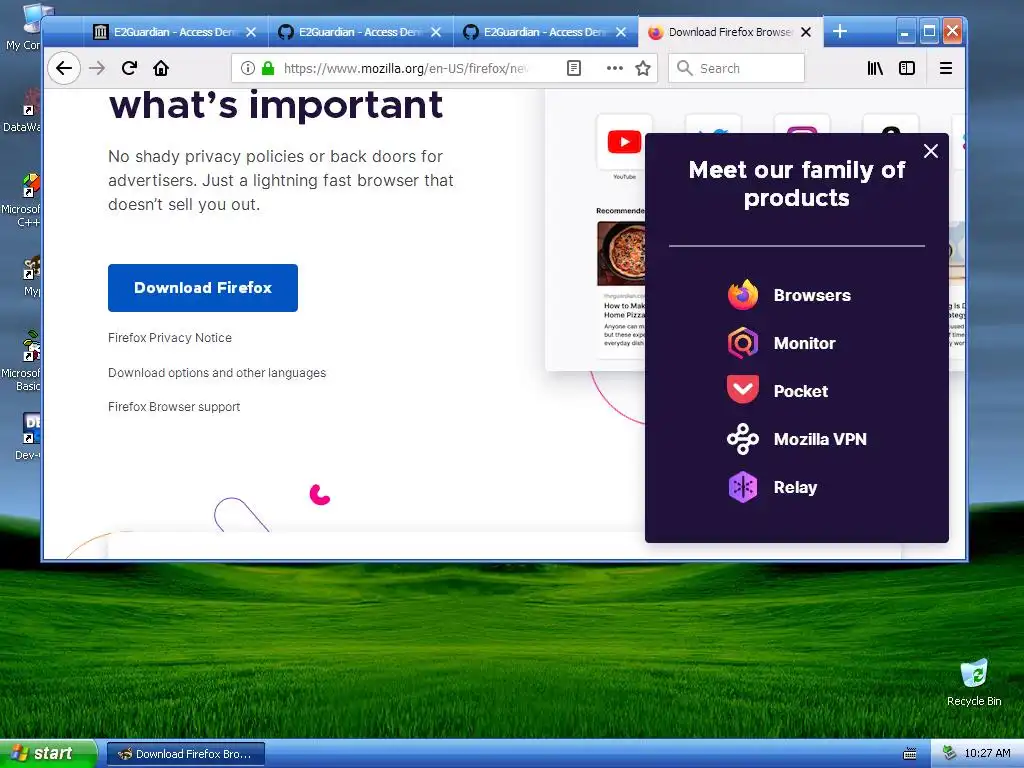
Task: Reload the current page
Action: coord(129,68)
